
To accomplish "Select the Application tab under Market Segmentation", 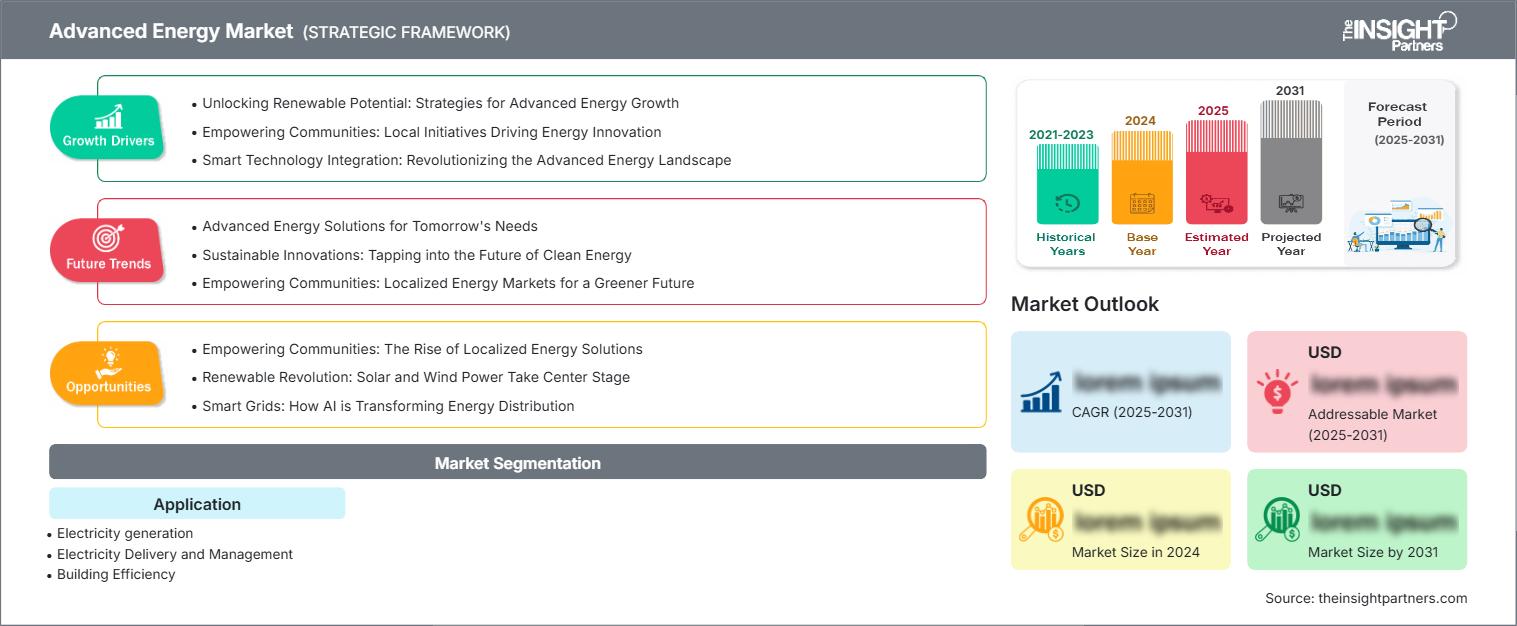I will pos(196,504).
